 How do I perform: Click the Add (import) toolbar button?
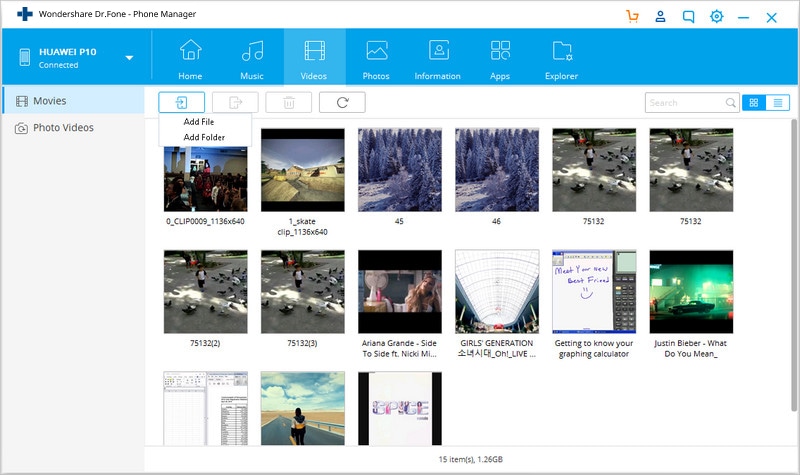pos(182,103)
